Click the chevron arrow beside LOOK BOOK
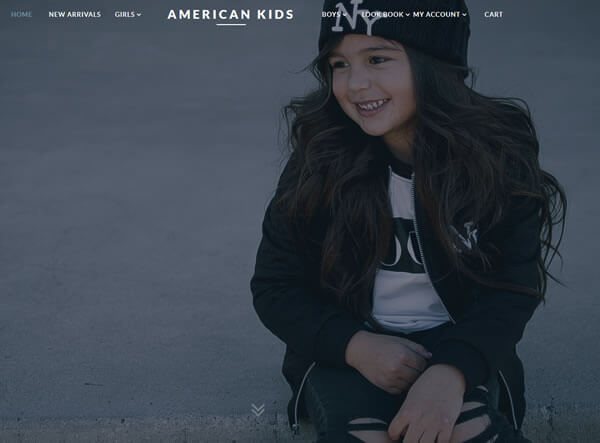This screenshot has width=600, height=443. coord(408,15)
